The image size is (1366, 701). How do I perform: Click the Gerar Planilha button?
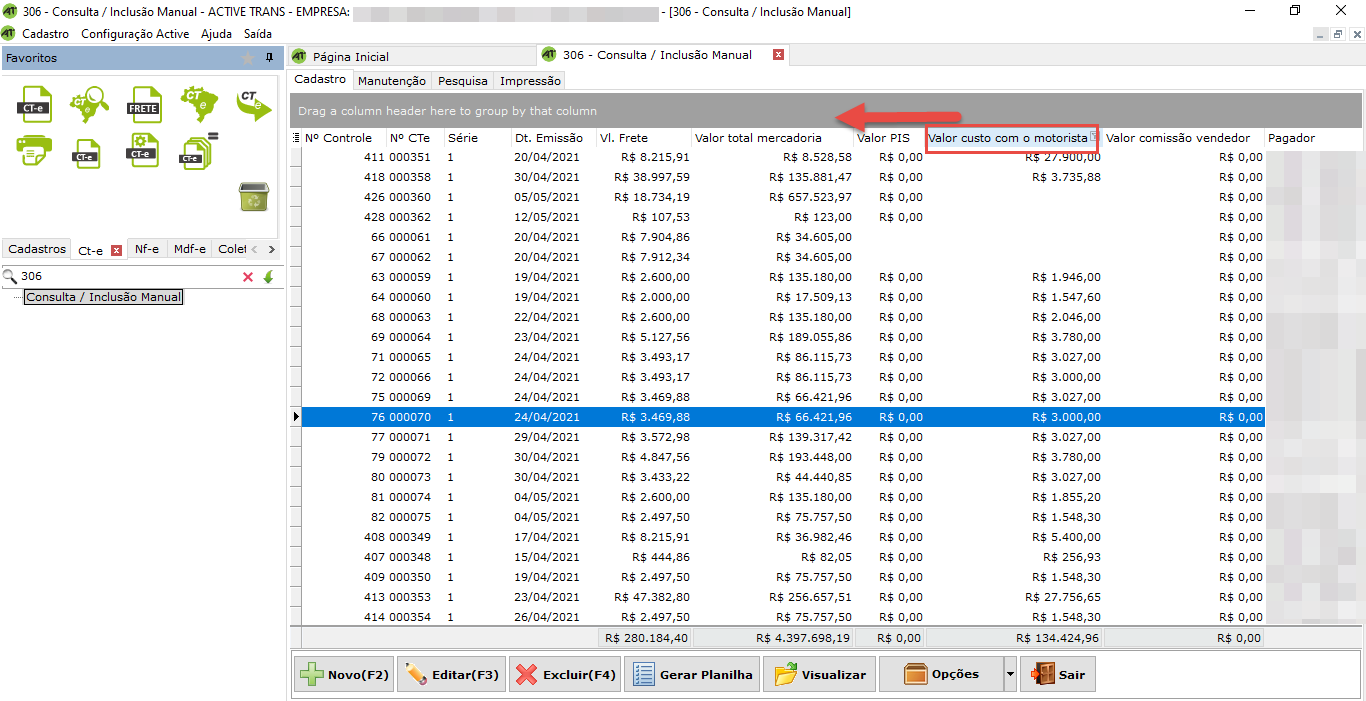tap(693, 675)
